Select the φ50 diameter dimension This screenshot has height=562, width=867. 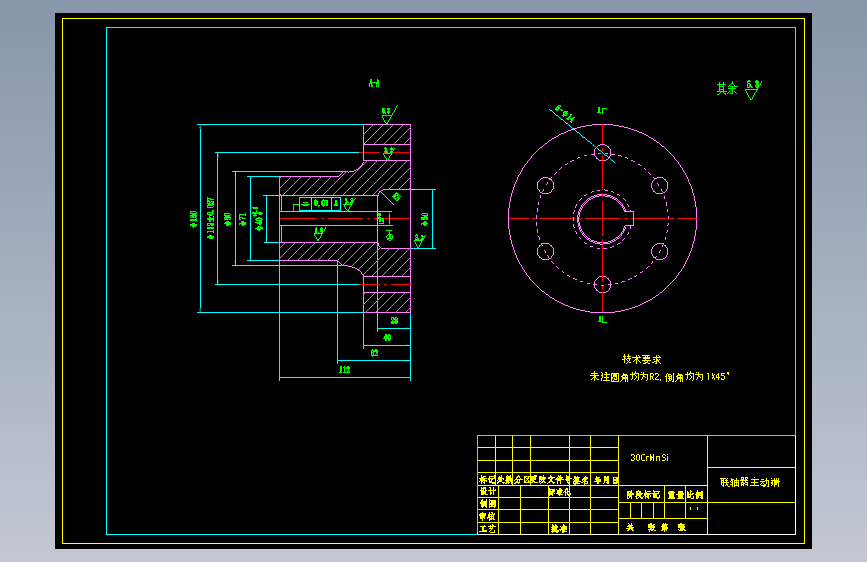pos(425,219)
